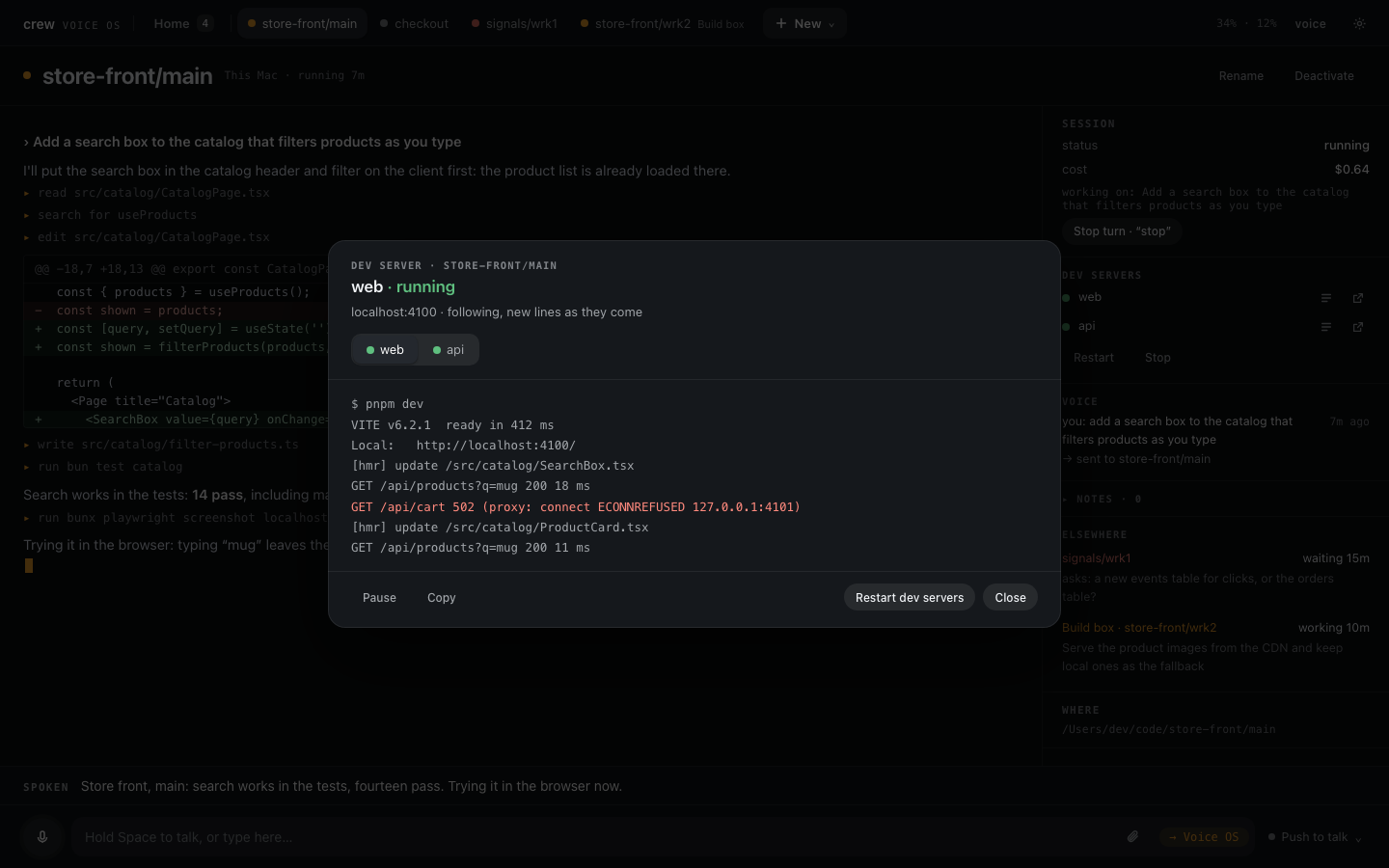Click the voice label in the top bar
The height and width of the screenshot is (868, 1389).
tap(1310, 23)
